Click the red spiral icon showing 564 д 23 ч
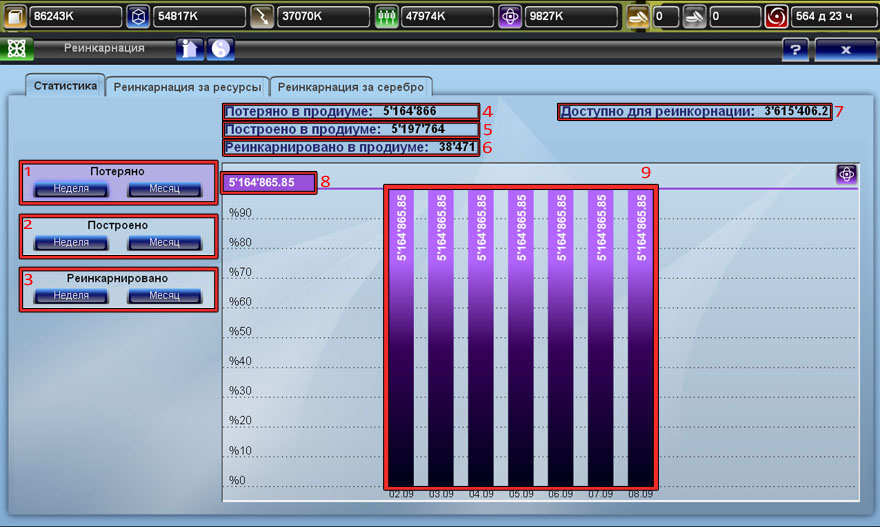Image resolution: width=880 pixels, height=527 pixels. coord(776,17)
